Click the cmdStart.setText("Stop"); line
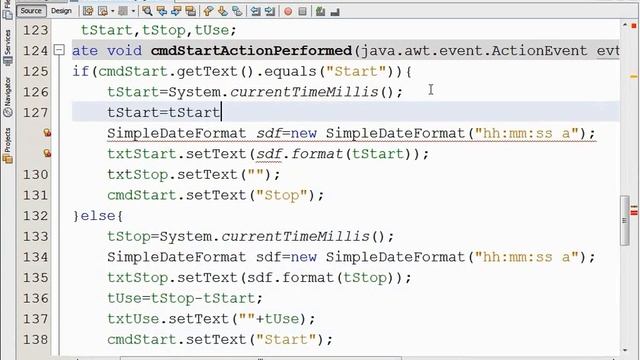640x360 pixels. (x=216, y=195)
